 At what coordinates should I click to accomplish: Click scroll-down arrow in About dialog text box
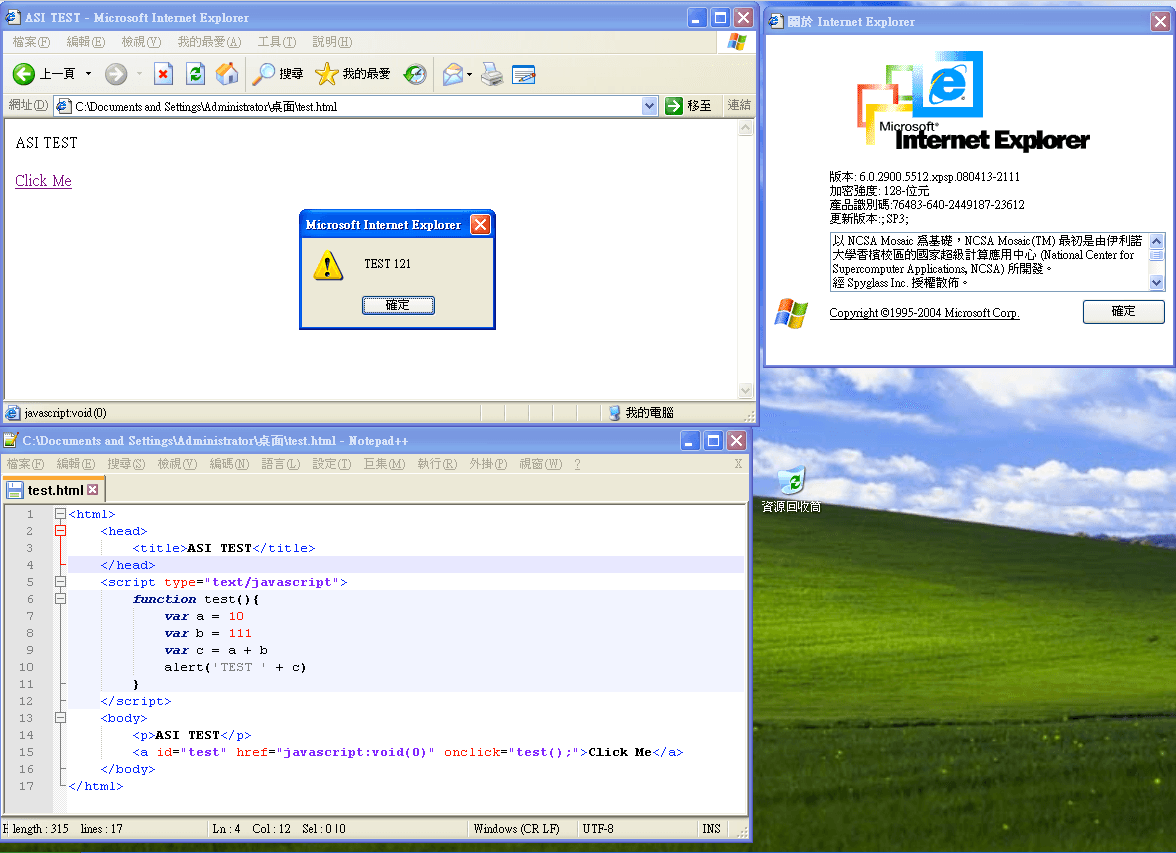coord(1156,283)
